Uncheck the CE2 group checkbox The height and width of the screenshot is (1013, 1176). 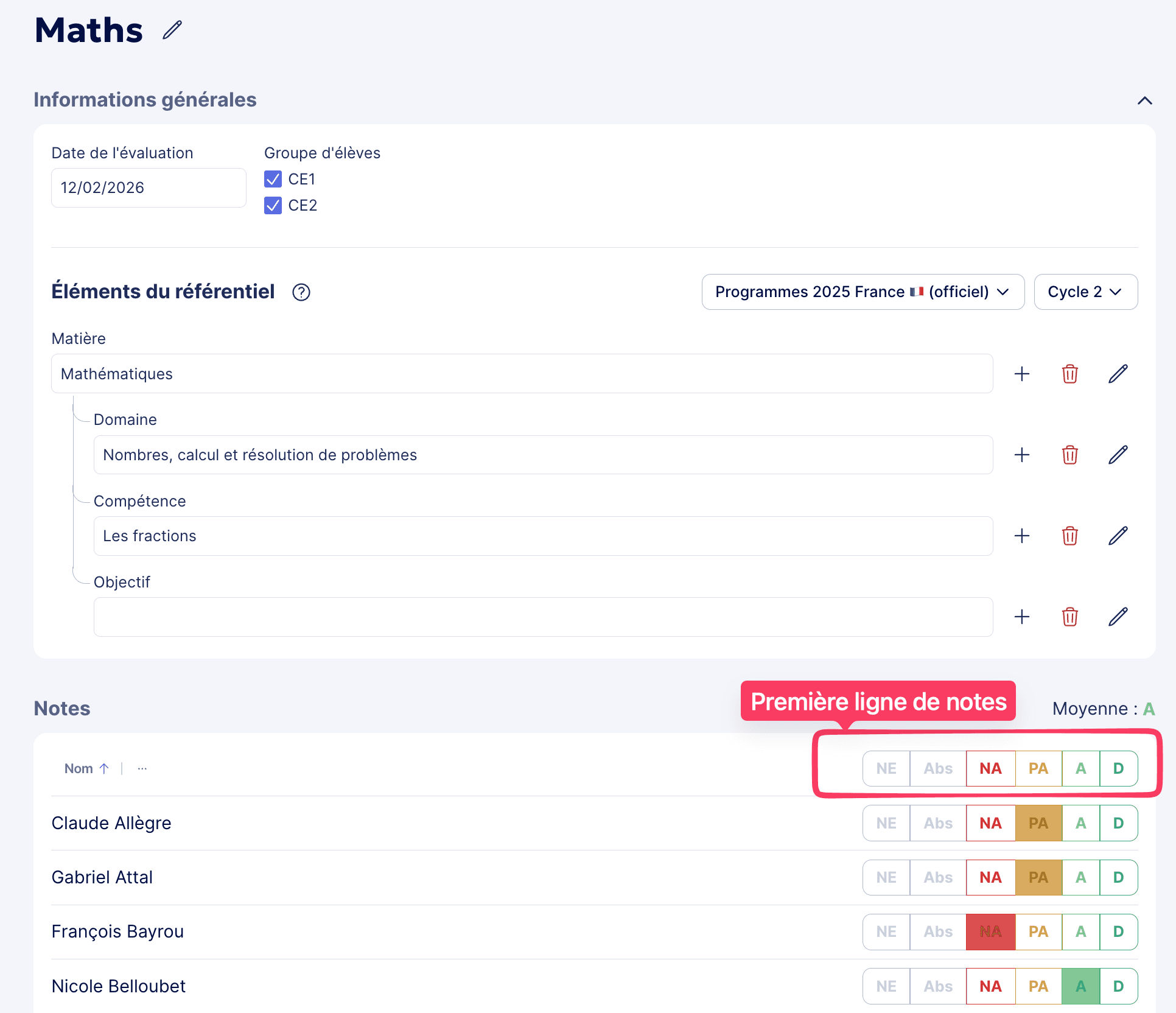(273, 205)
